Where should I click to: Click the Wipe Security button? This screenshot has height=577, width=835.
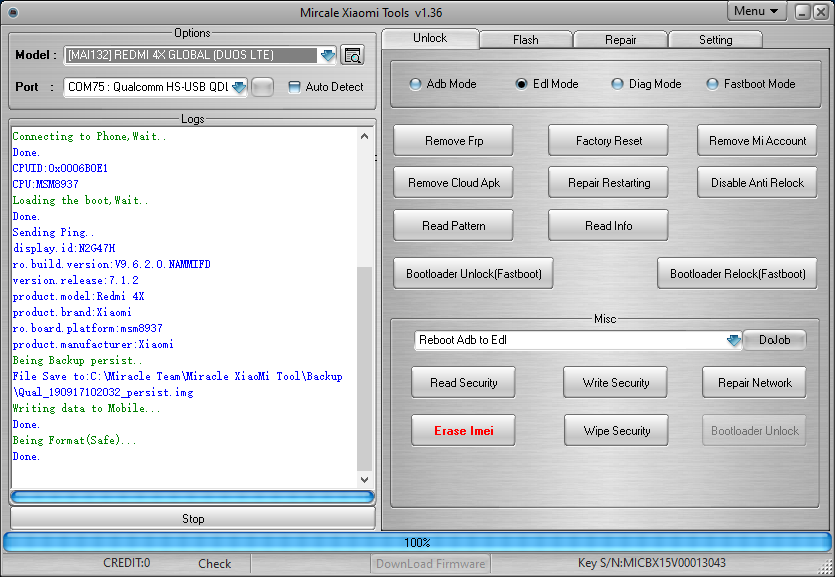(617, 431)
